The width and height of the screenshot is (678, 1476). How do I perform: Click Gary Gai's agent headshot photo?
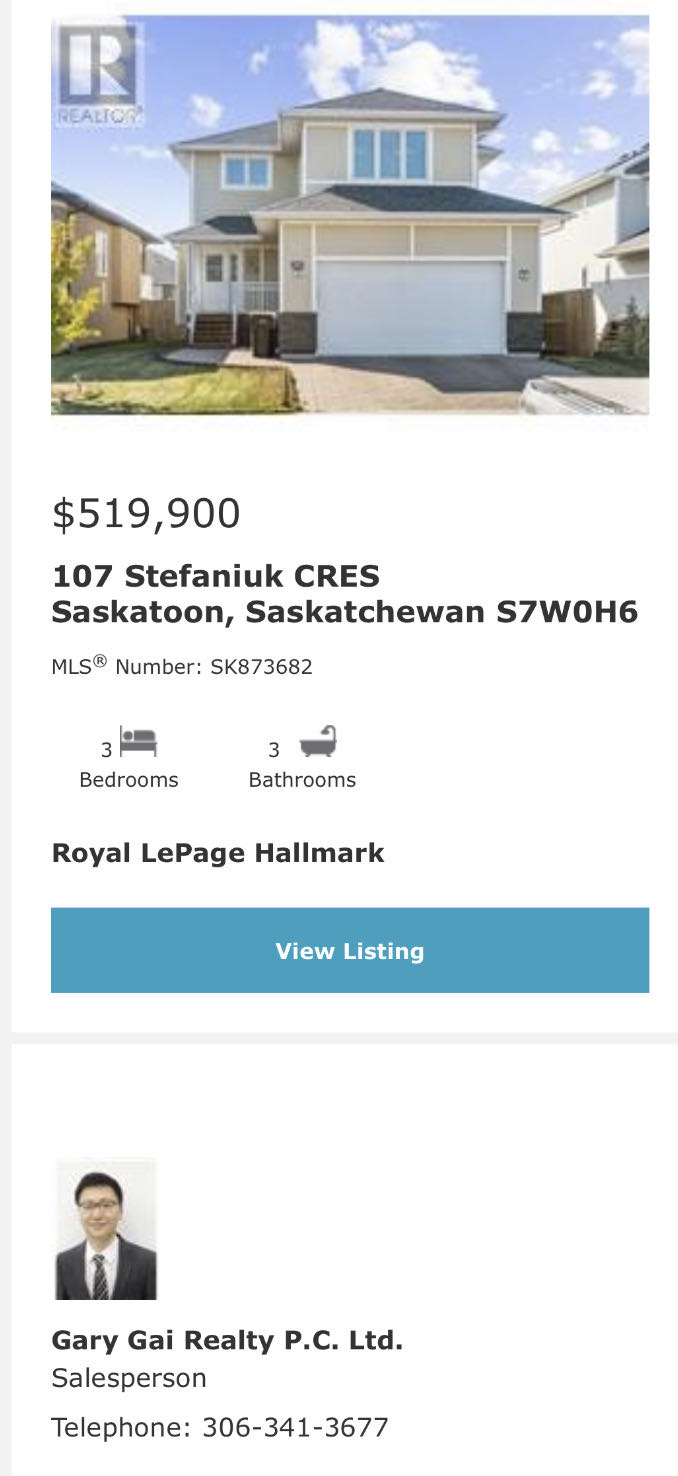pos(105,1229)
